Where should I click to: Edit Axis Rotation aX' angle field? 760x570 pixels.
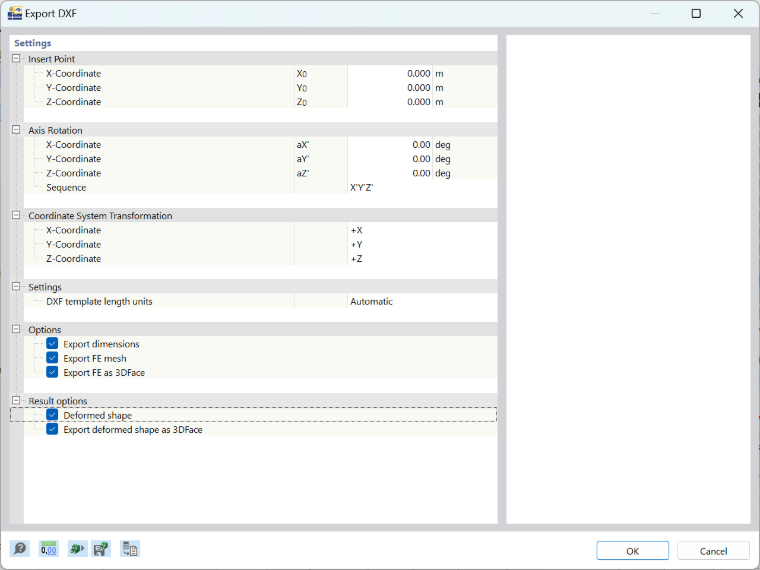coord(390,144)
